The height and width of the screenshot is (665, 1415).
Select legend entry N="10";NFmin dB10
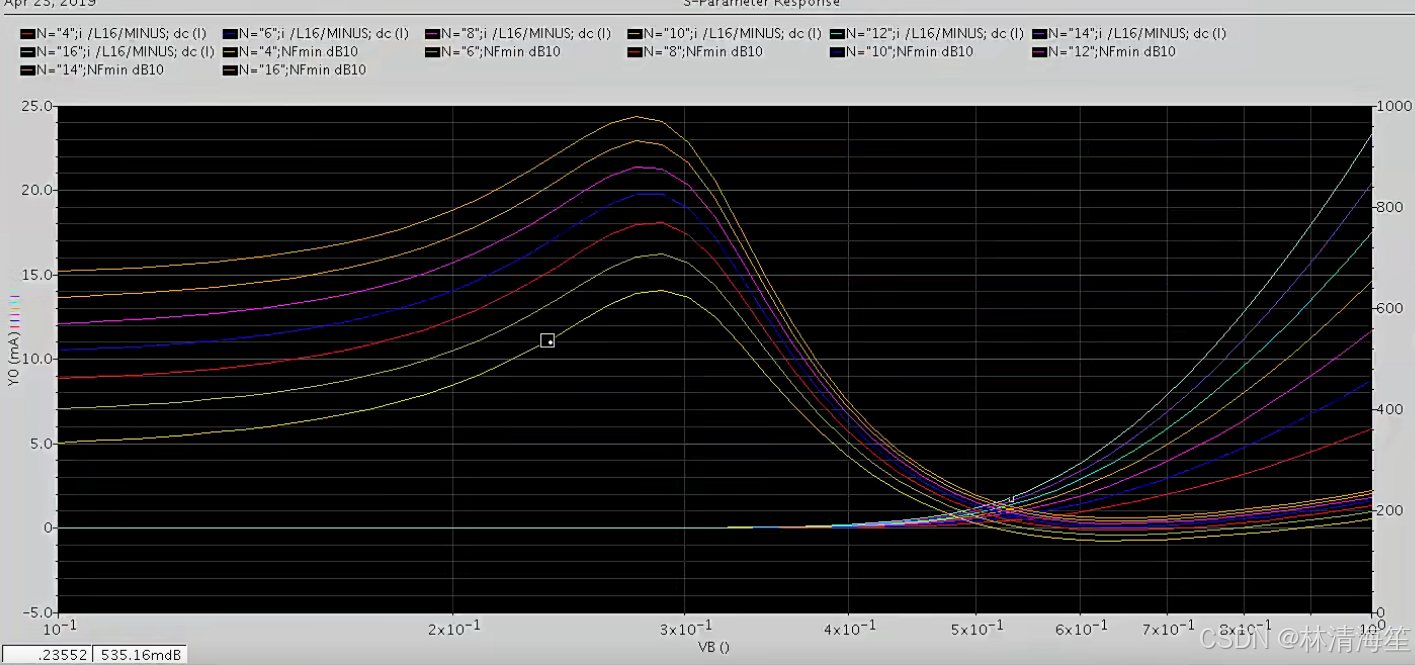(x=902, y=51)
